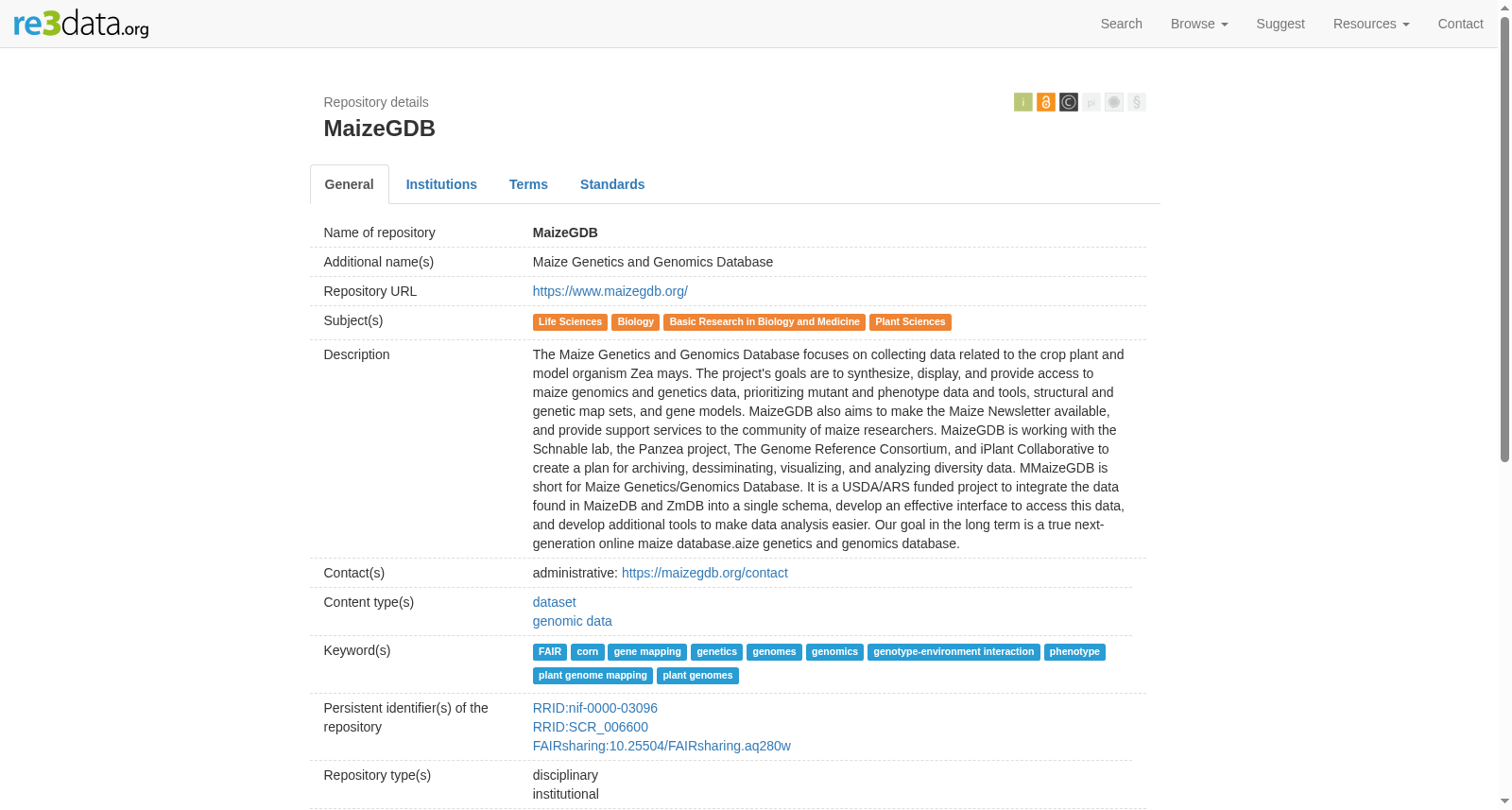This screenshot has height=810, width=1512.
Task: Click the 'genotype-environment interaction' keyword tag
Action: (x=954, y=652)
